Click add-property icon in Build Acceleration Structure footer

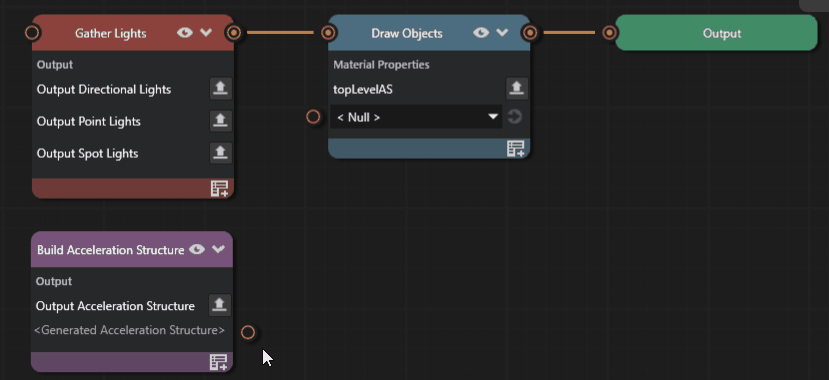coord(218,362)
